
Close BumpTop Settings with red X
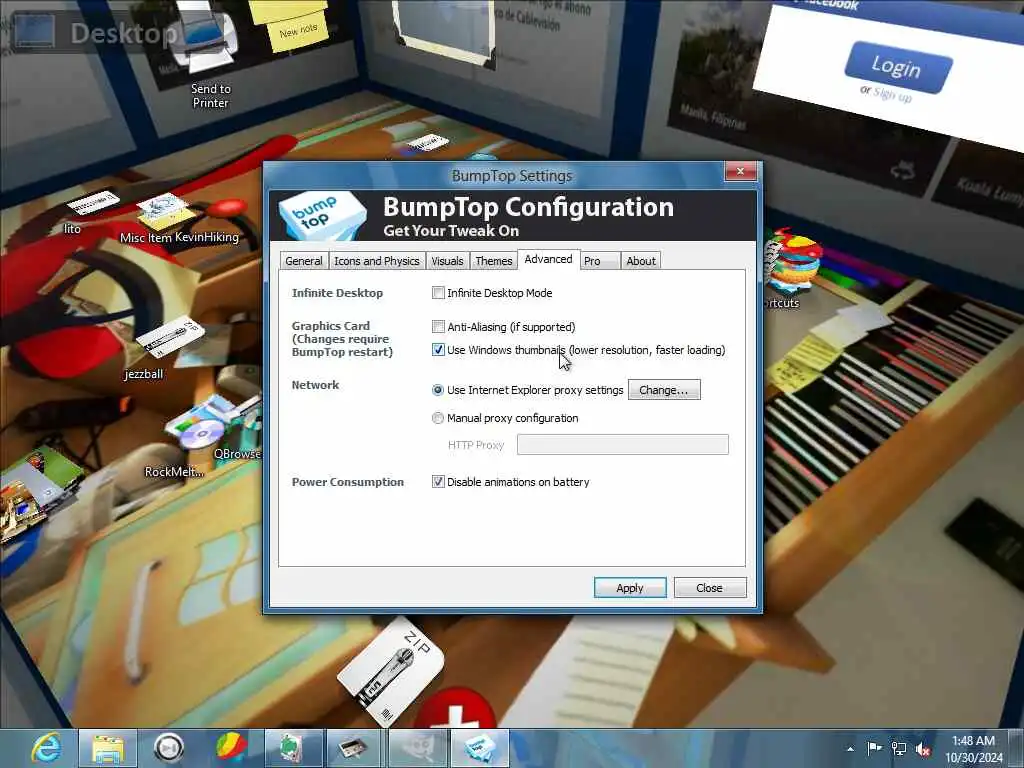click(x=741, y=172)
